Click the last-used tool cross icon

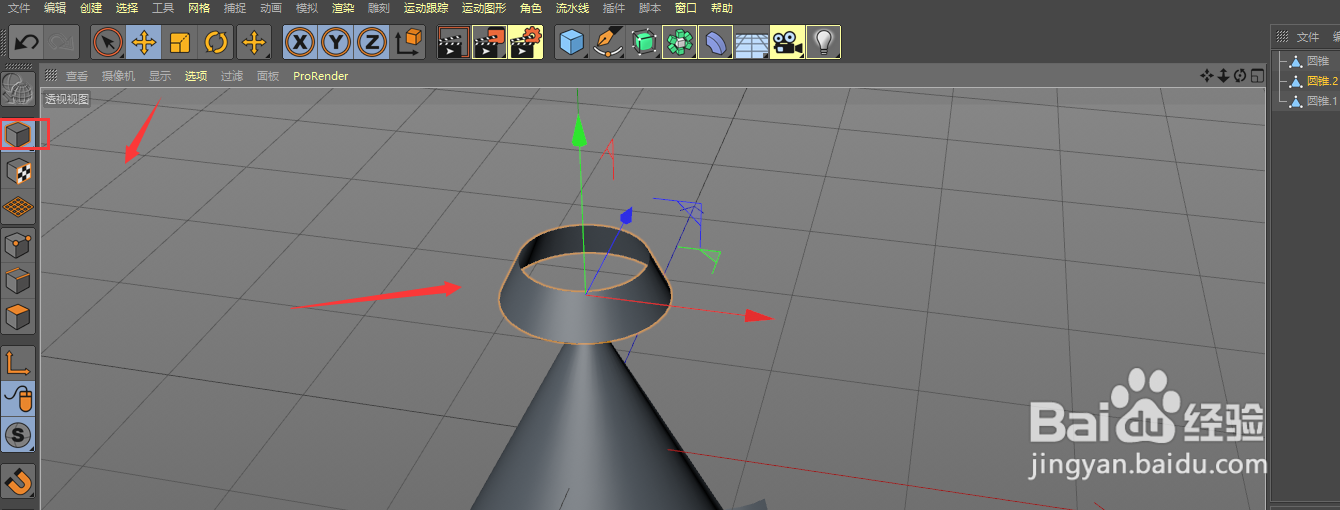[253, 42]
